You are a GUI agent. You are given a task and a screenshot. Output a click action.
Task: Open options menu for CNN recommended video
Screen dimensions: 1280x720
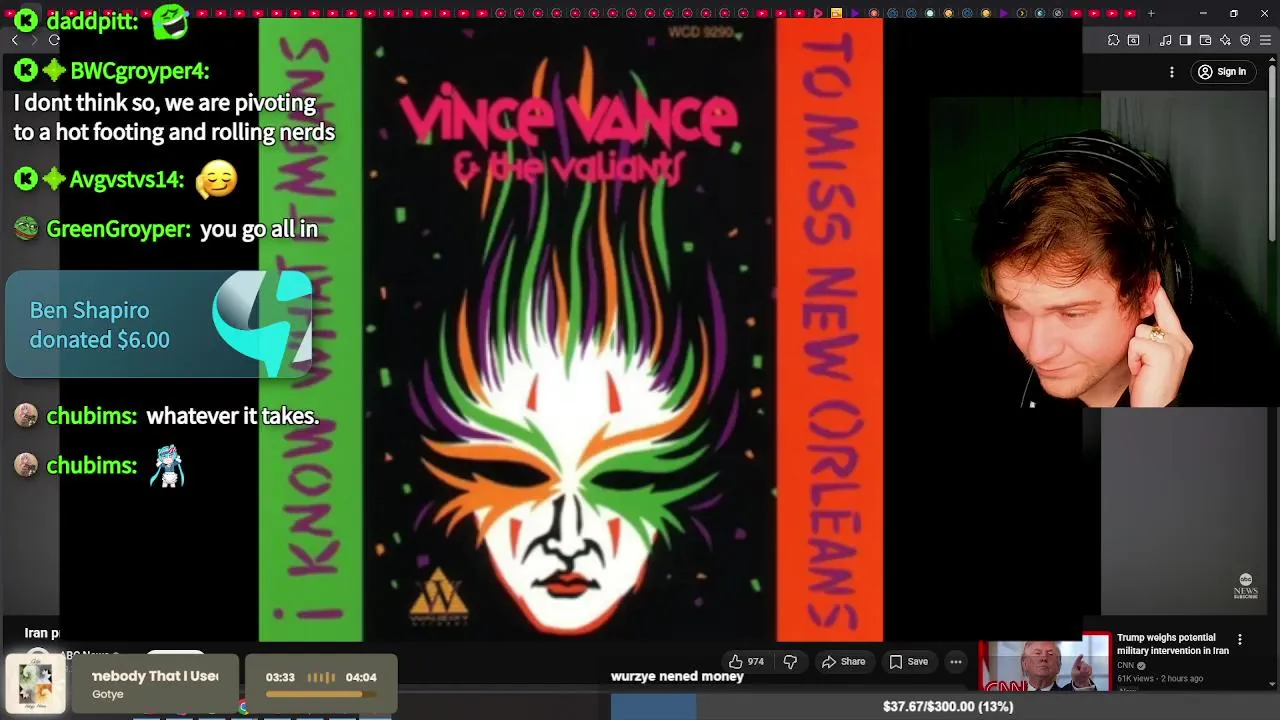[1240, 640]
